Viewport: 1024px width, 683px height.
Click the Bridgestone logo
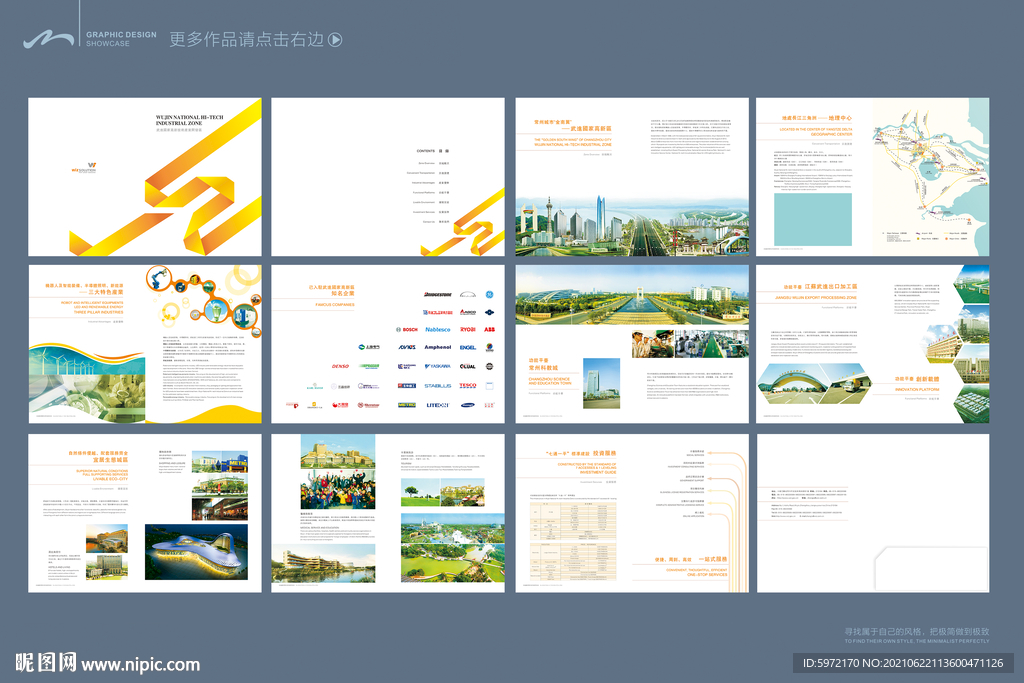coord(438,295)
